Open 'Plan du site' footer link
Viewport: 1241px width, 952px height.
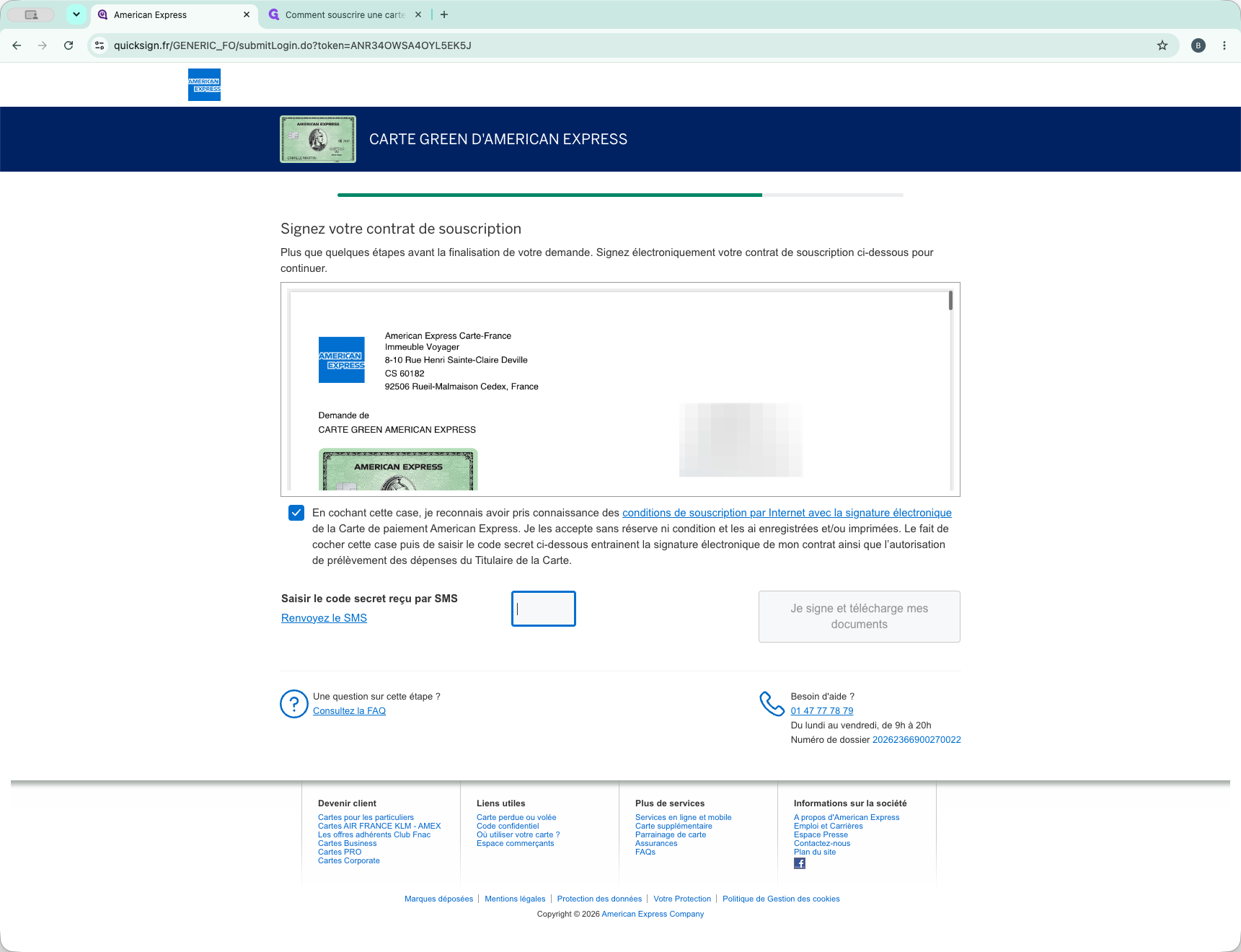click(815, 852)
